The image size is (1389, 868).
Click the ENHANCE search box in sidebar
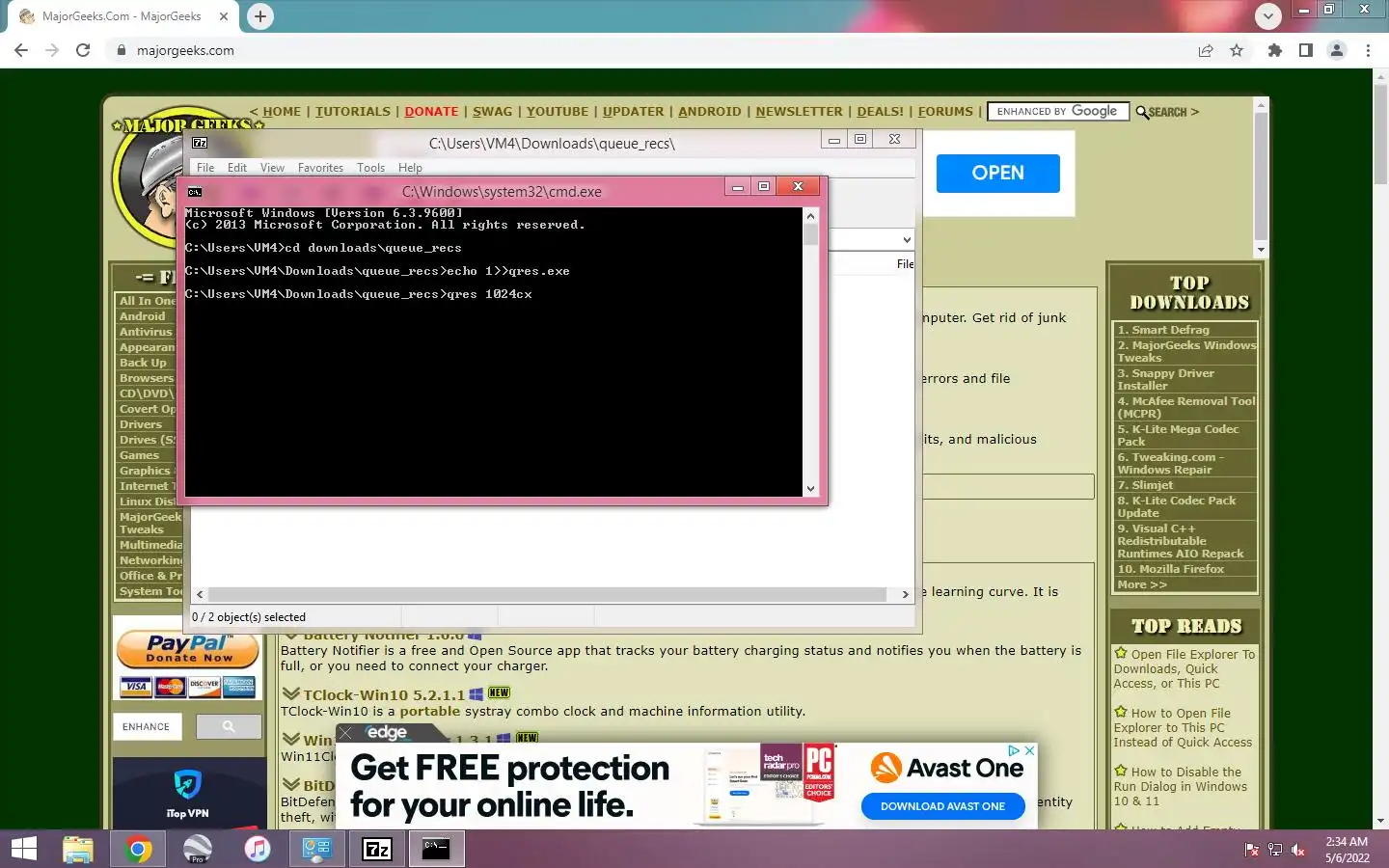tap(147, 726)
